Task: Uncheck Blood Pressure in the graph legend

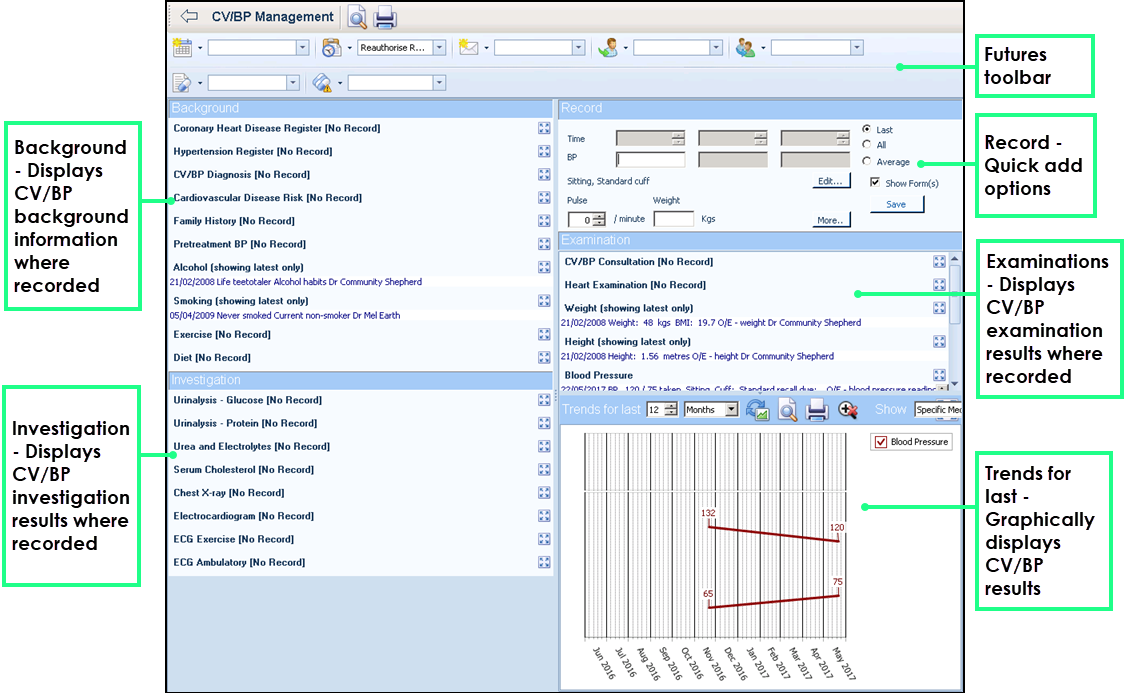Action: [x=880, y=442]
